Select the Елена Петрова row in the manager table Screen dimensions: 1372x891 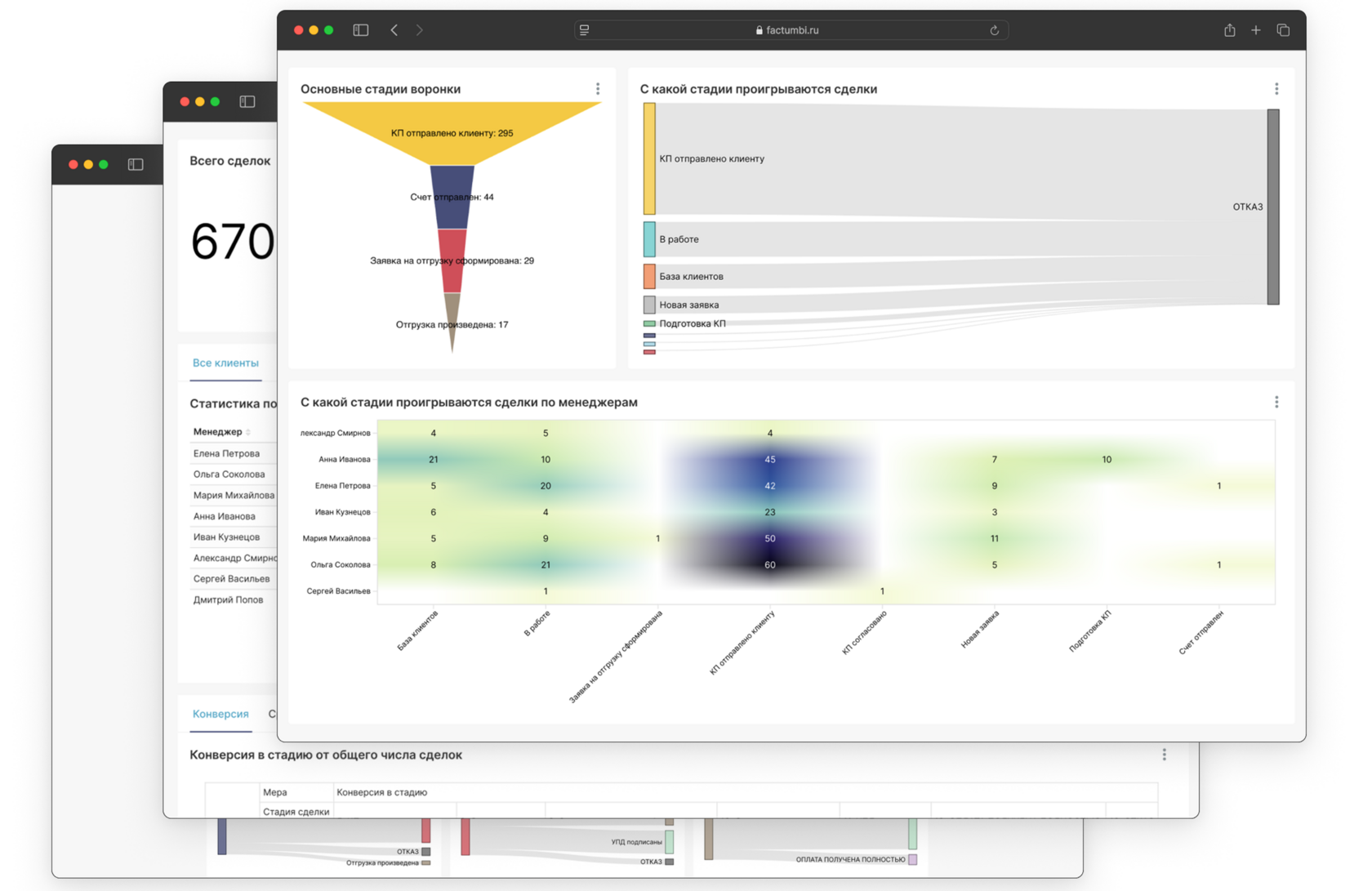(227, 453)
